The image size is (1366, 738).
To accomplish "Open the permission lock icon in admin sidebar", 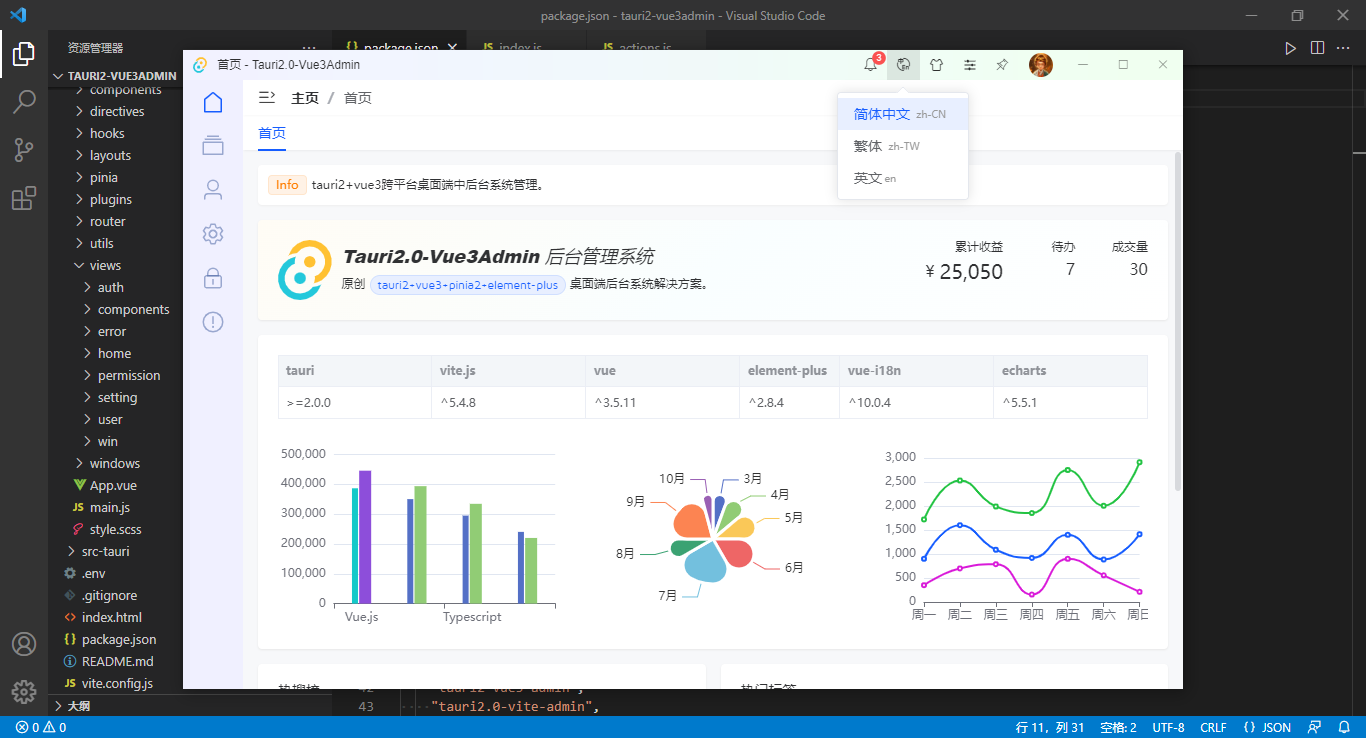I will 212,278.
